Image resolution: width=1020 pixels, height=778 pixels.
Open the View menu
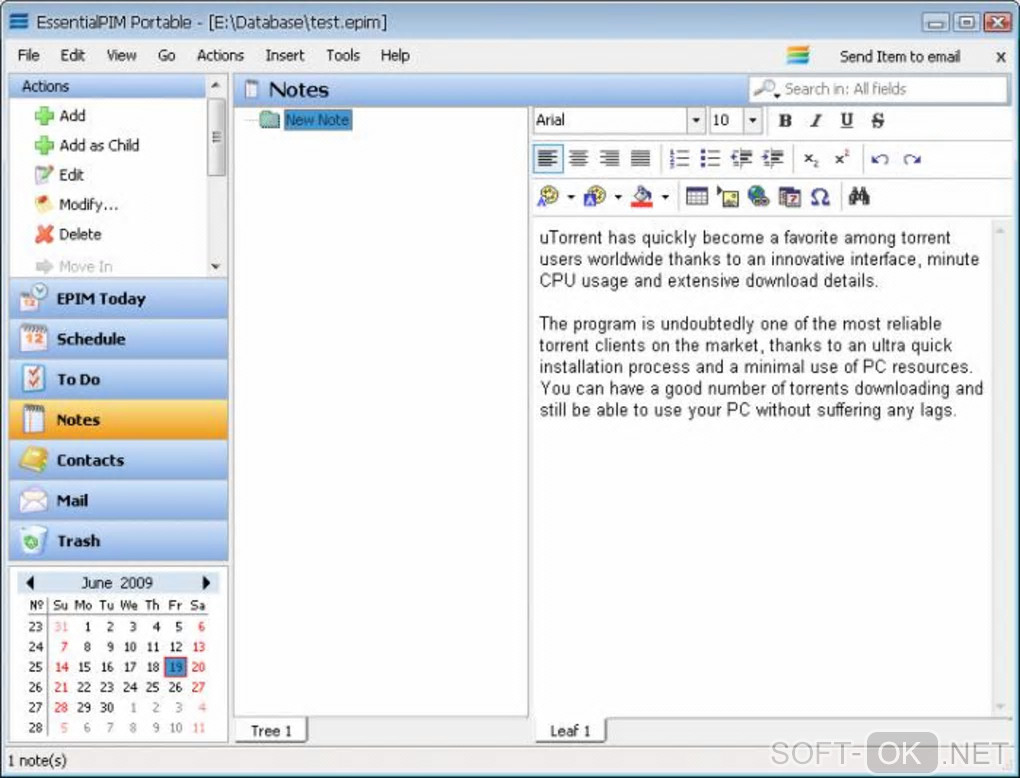tap(122, 55)
